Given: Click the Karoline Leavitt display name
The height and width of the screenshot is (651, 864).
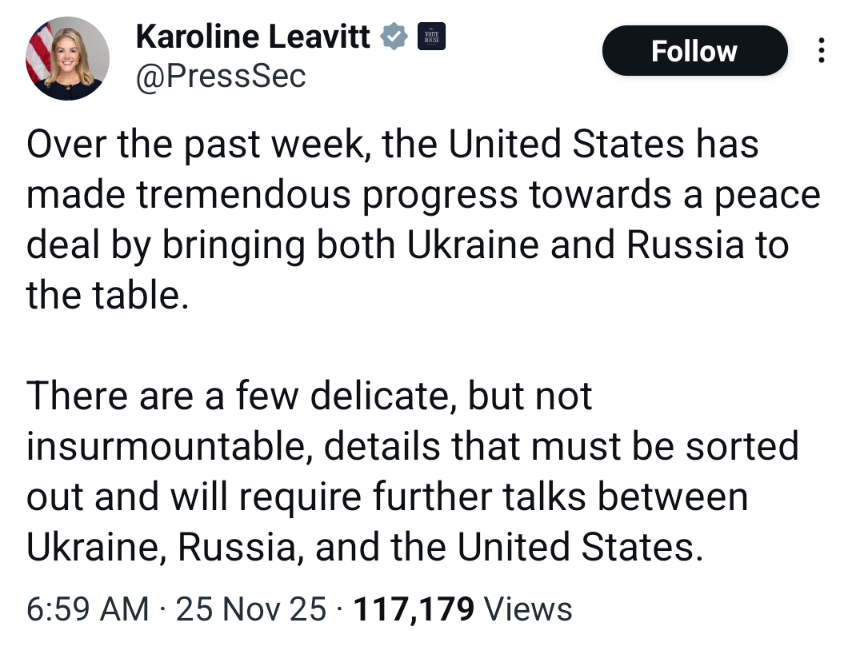Looking at the screenshot, I should 253,38.
